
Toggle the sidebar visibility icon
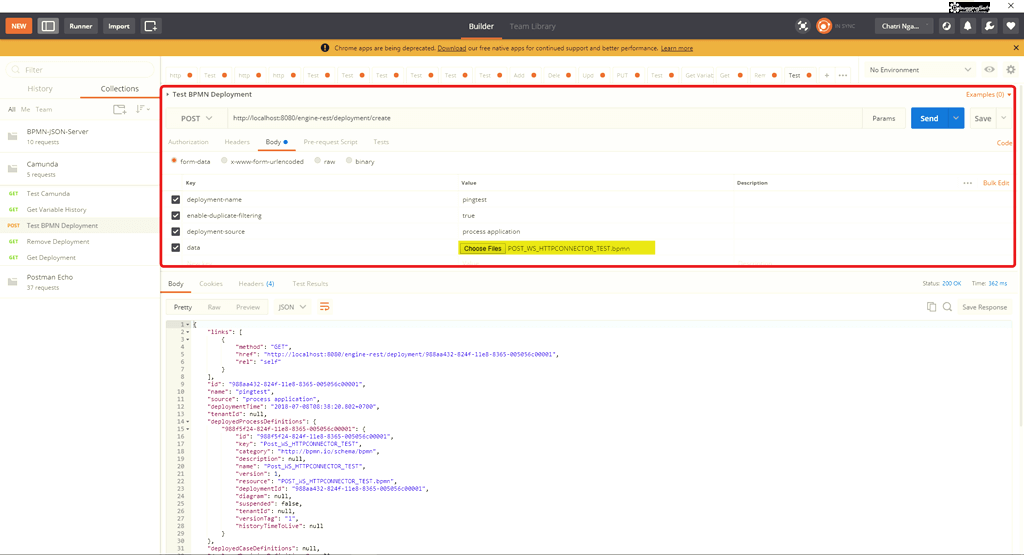pos(48,26)
